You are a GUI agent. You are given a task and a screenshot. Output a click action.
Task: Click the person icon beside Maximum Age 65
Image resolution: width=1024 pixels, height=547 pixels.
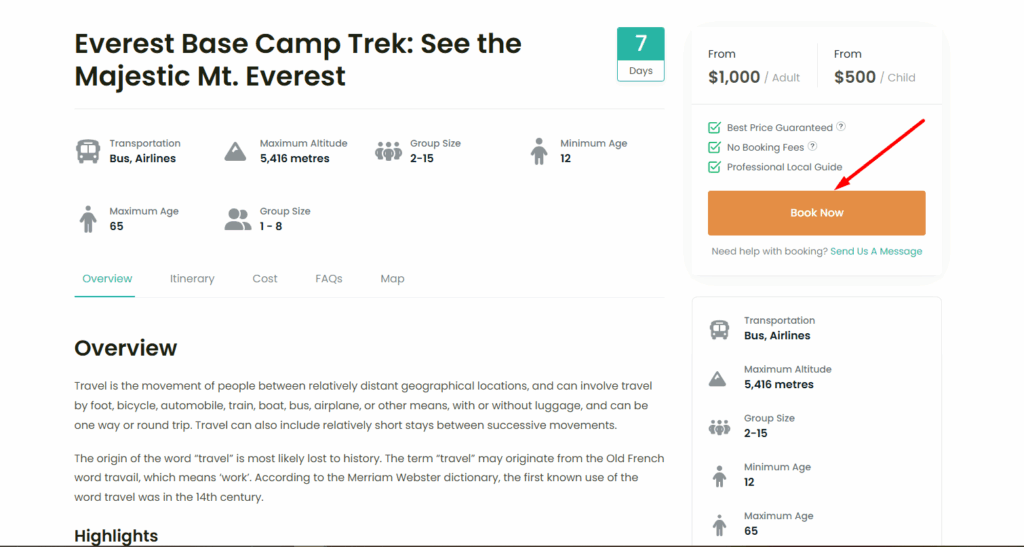pos(88,219)
